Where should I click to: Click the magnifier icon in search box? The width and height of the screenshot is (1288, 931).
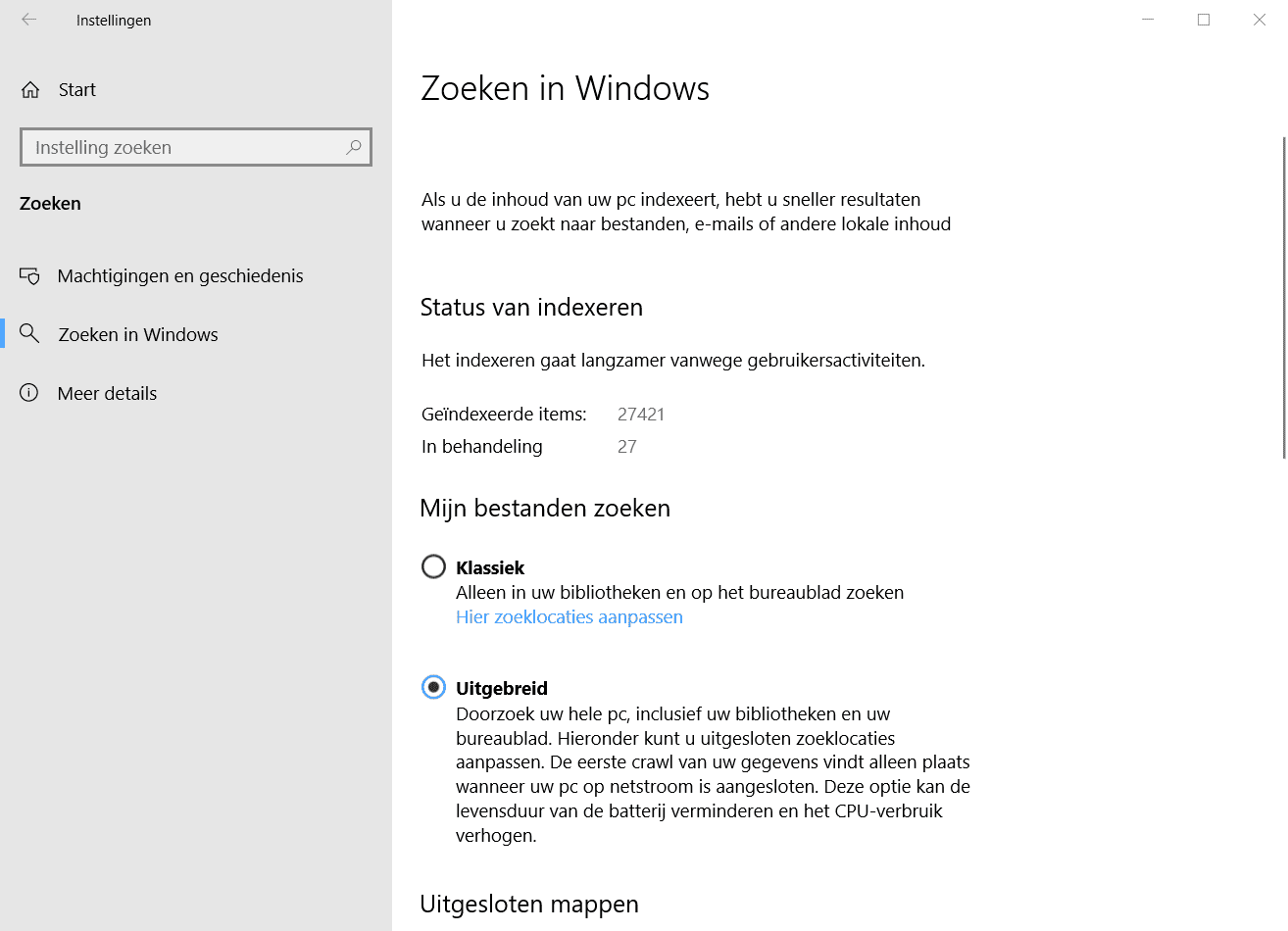354,147
